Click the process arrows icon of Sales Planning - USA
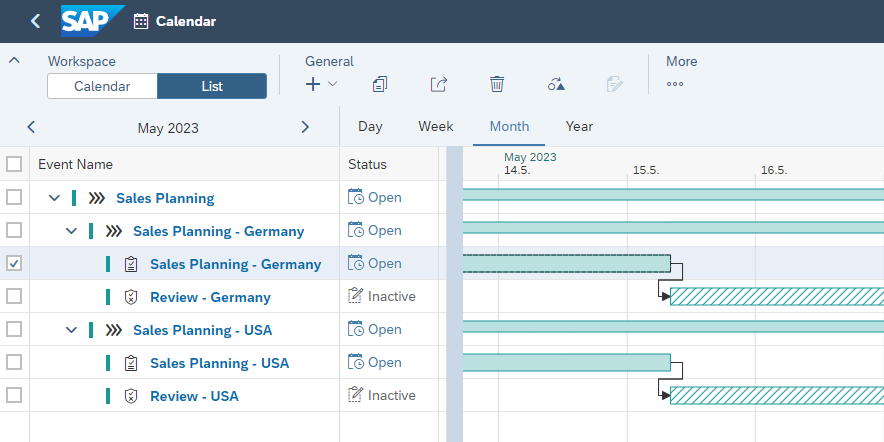 pos(114,330)
